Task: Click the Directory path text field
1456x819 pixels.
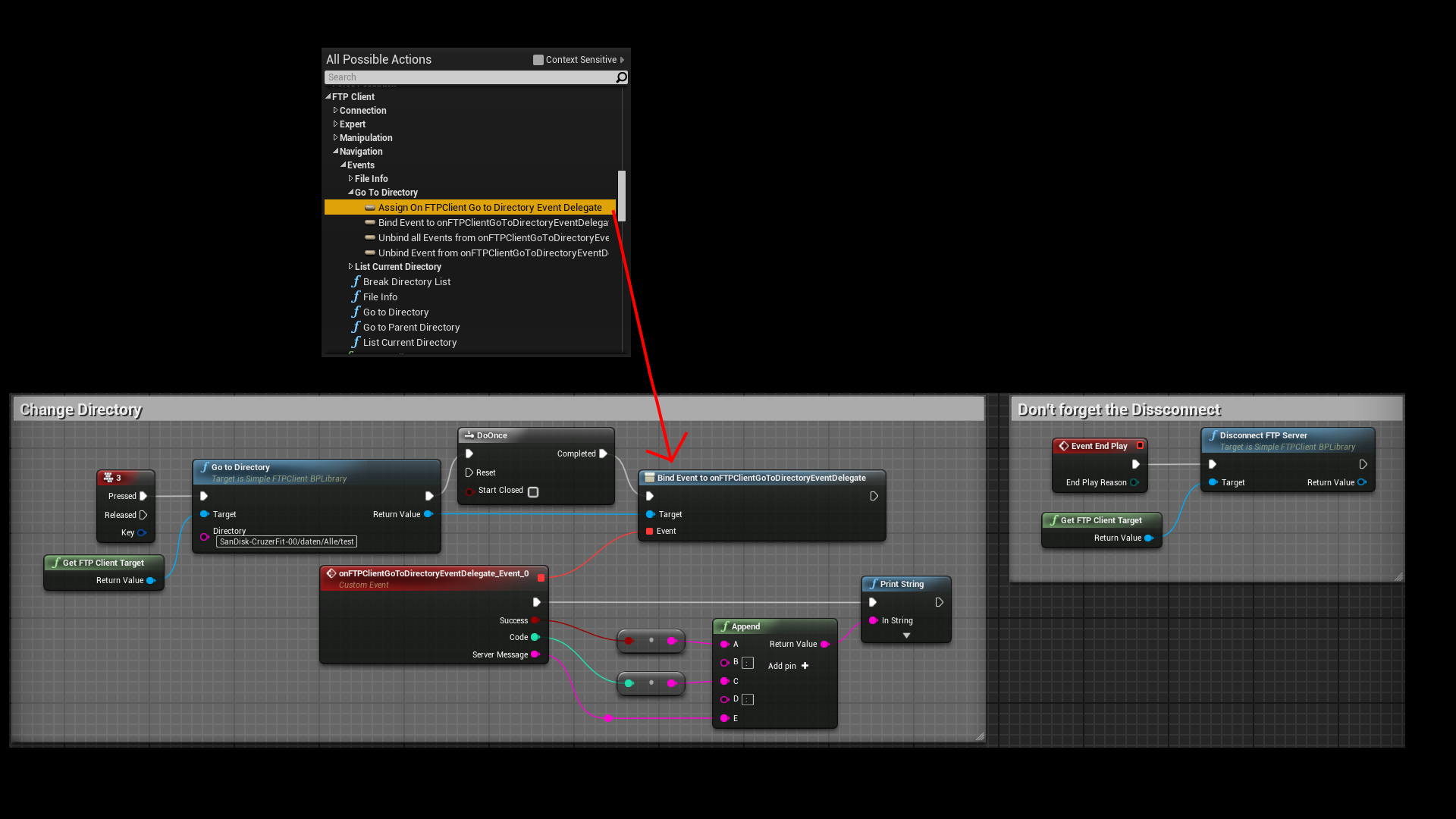Action: (287, 541)
